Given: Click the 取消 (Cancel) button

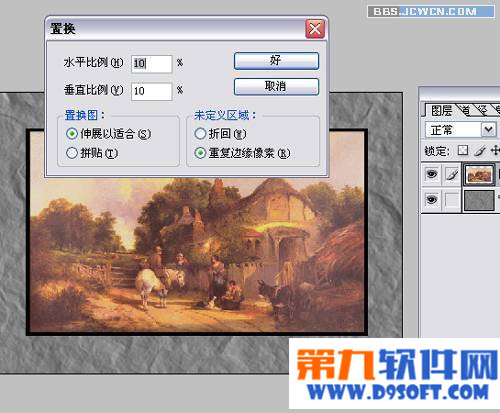Looking at the screenshot, I should click(x=276, y=87).
